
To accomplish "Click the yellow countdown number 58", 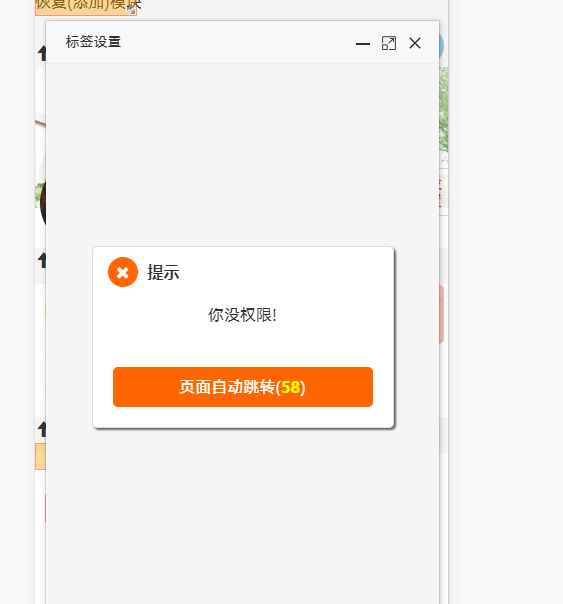I will (x=290, y=387).
